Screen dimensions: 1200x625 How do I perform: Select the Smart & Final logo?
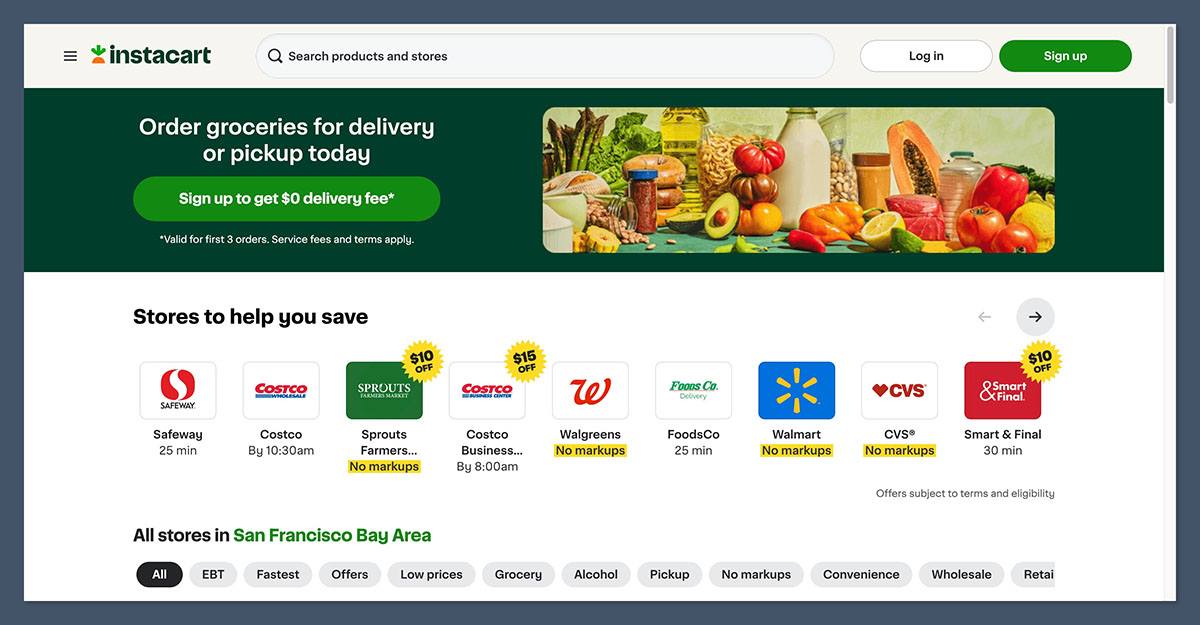[1002, 390]
